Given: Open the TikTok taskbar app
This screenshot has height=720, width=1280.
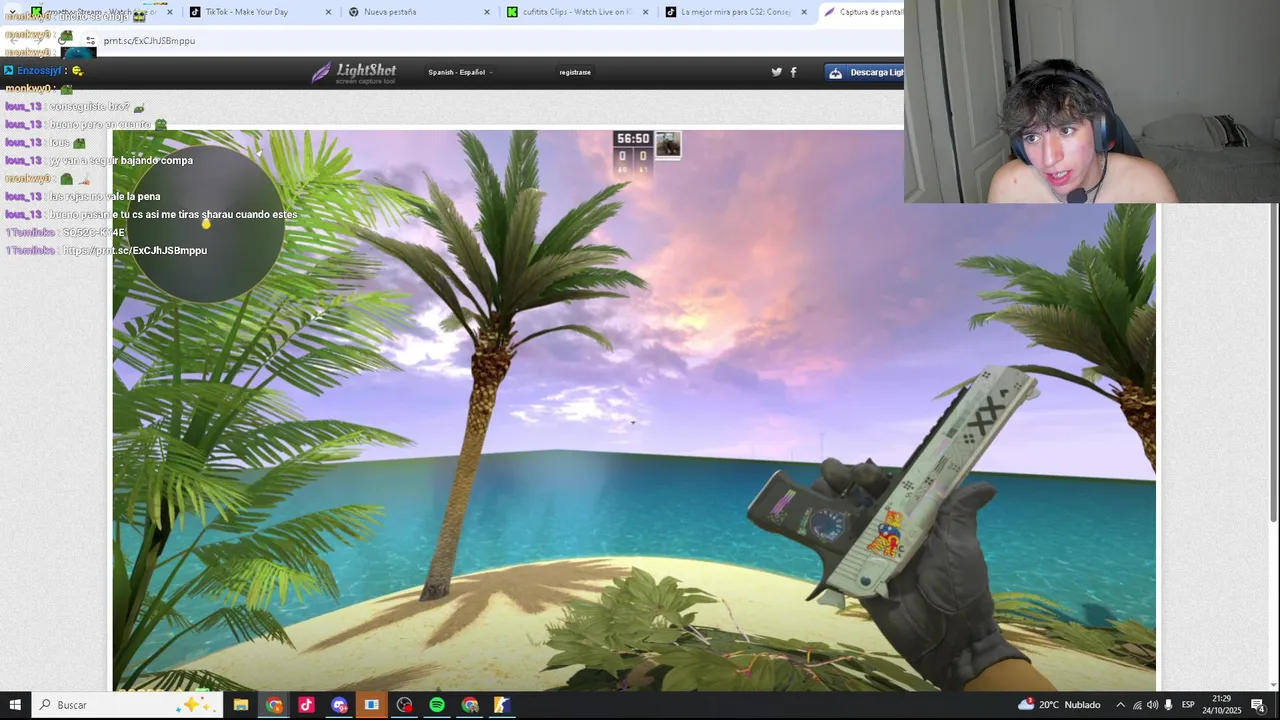Looking at the screenshot, I should [x=306, y=705].
